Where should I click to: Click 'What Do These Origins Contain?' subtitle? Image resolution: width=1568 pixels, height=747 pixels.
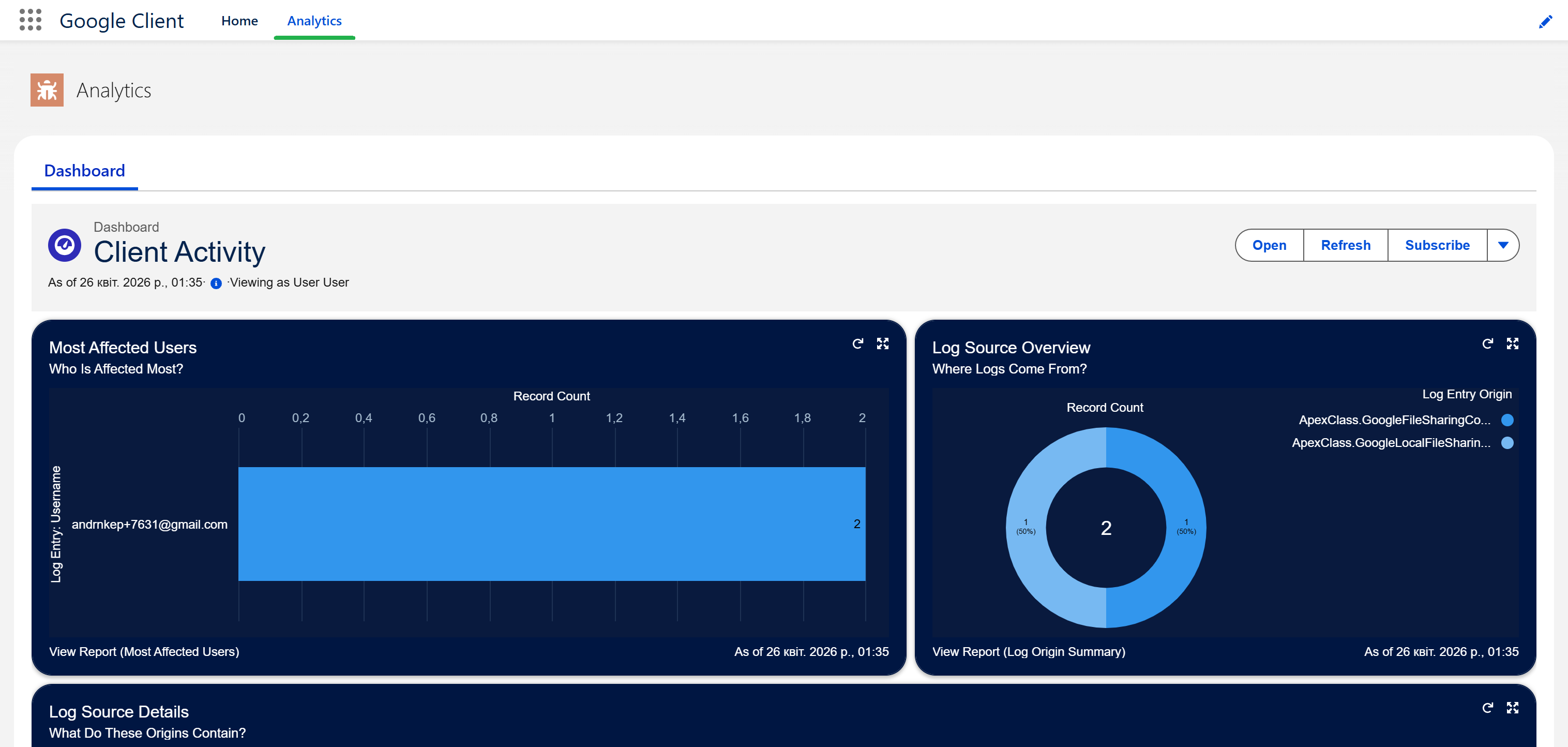click(148, 733)
